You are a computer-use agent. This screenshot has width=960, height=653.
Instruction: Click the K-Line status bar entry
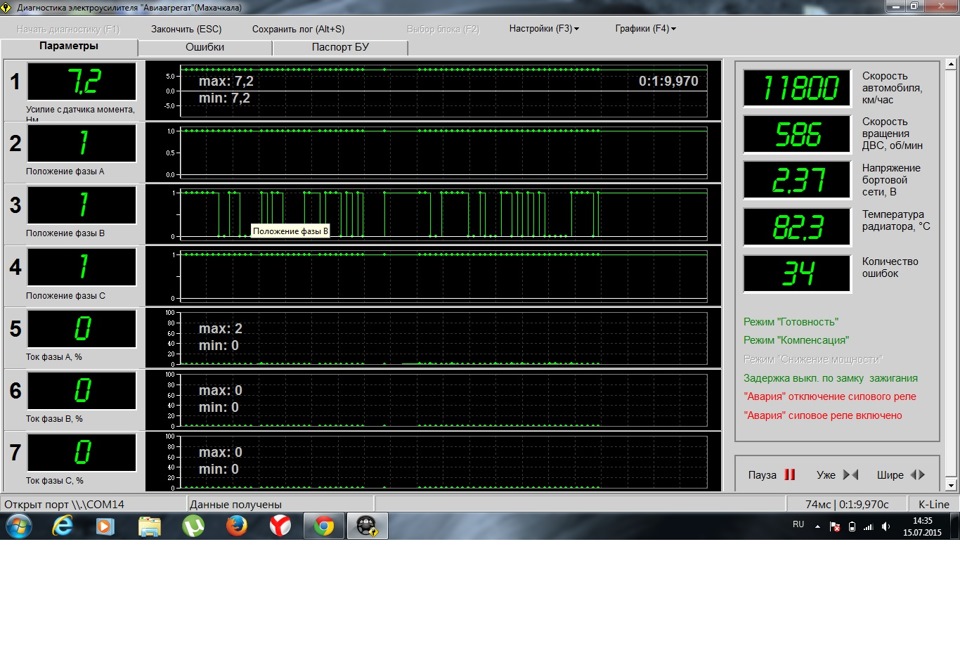(x=934, y=504)
